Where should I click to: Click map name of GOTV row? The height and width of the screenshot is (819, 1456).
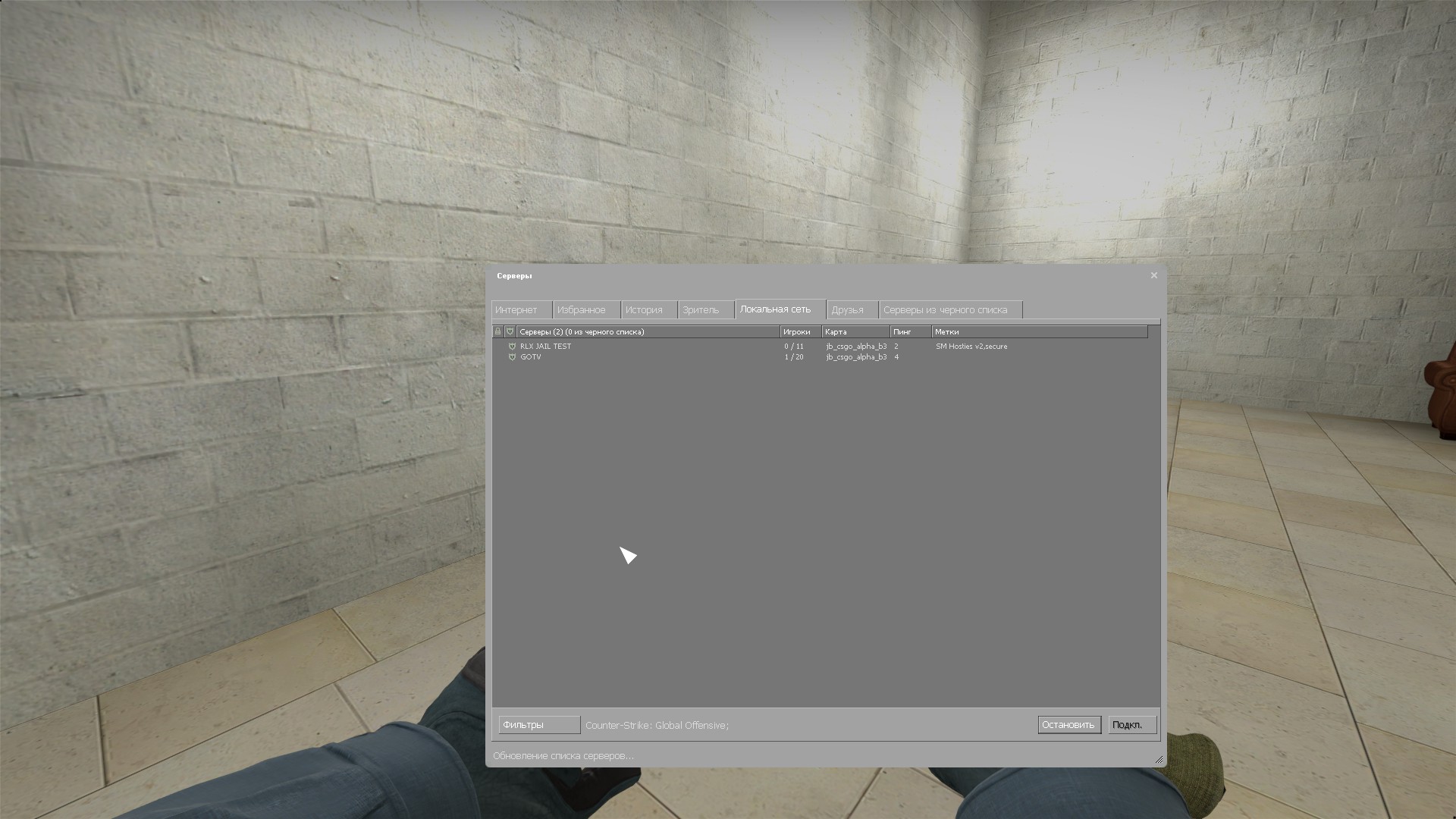(856, 357)
